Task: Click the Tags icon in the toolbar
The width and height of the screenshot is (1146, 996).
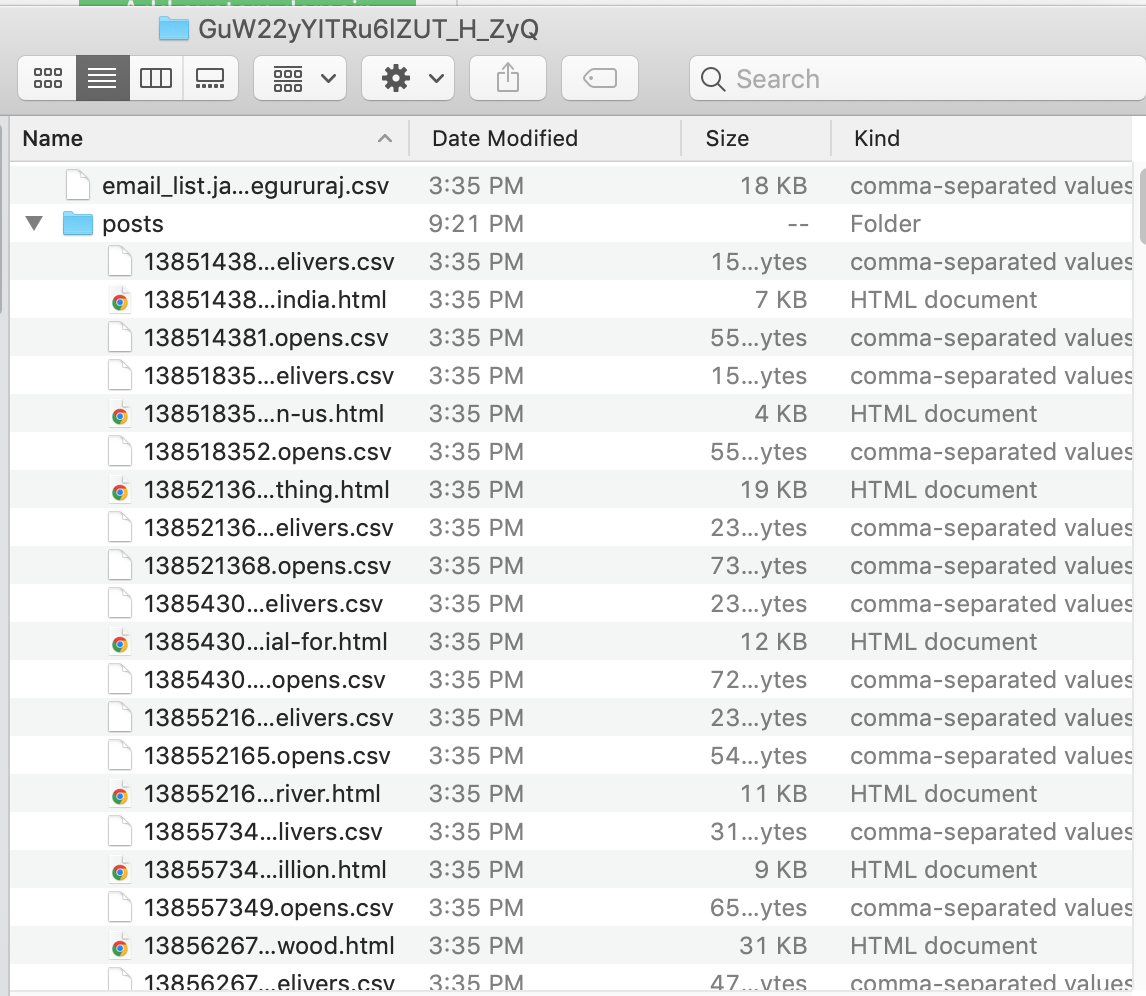Action: tap(599, 78)
